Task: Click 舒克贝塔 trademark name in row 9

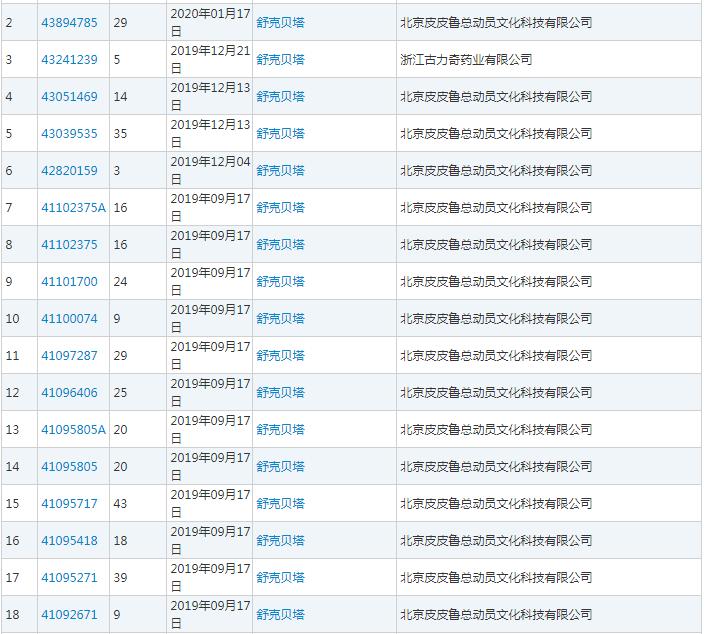Action: (280, 281)
